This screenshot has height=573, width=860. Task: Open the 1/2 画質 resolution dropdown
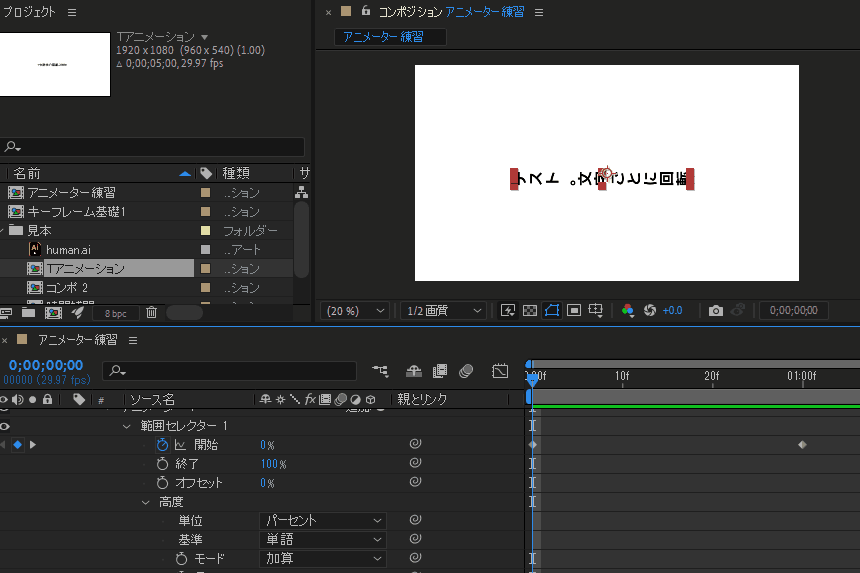click(x=443, y=311)
